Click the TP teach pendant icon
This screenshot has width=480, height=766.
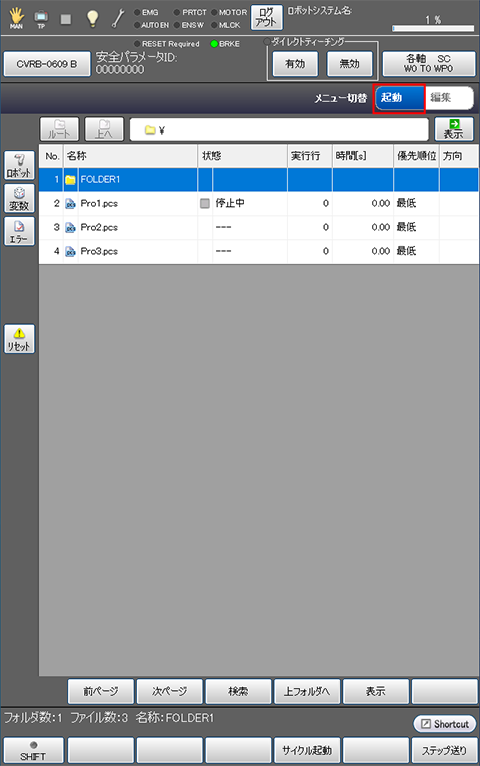coord(41,19)
